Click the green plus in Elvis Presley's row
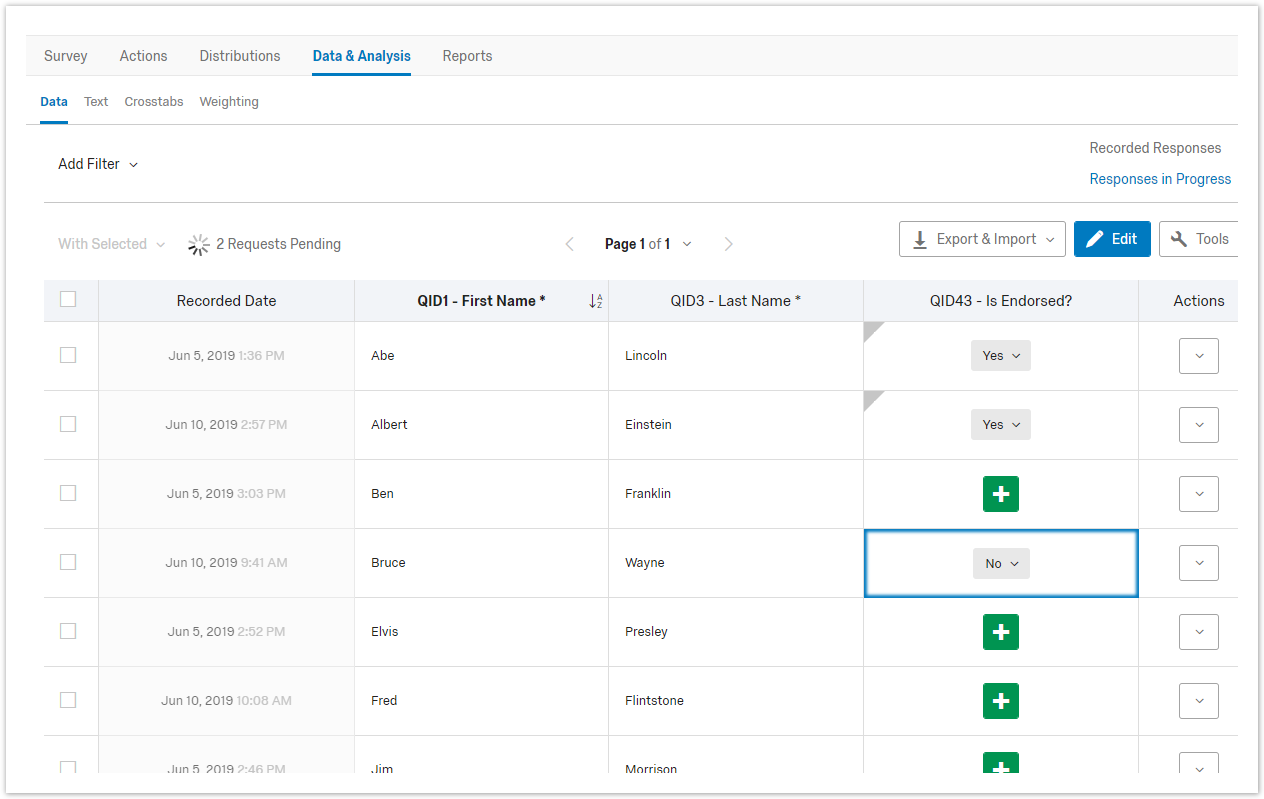The height and width of the screenshot is (799, 1264). [x=1000, y=632]
